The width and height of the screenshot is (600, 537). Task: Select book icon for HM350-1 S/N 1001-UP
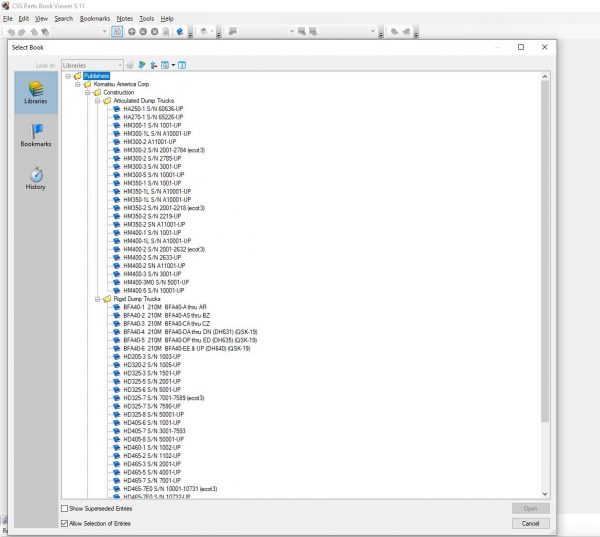pos(116,183)
